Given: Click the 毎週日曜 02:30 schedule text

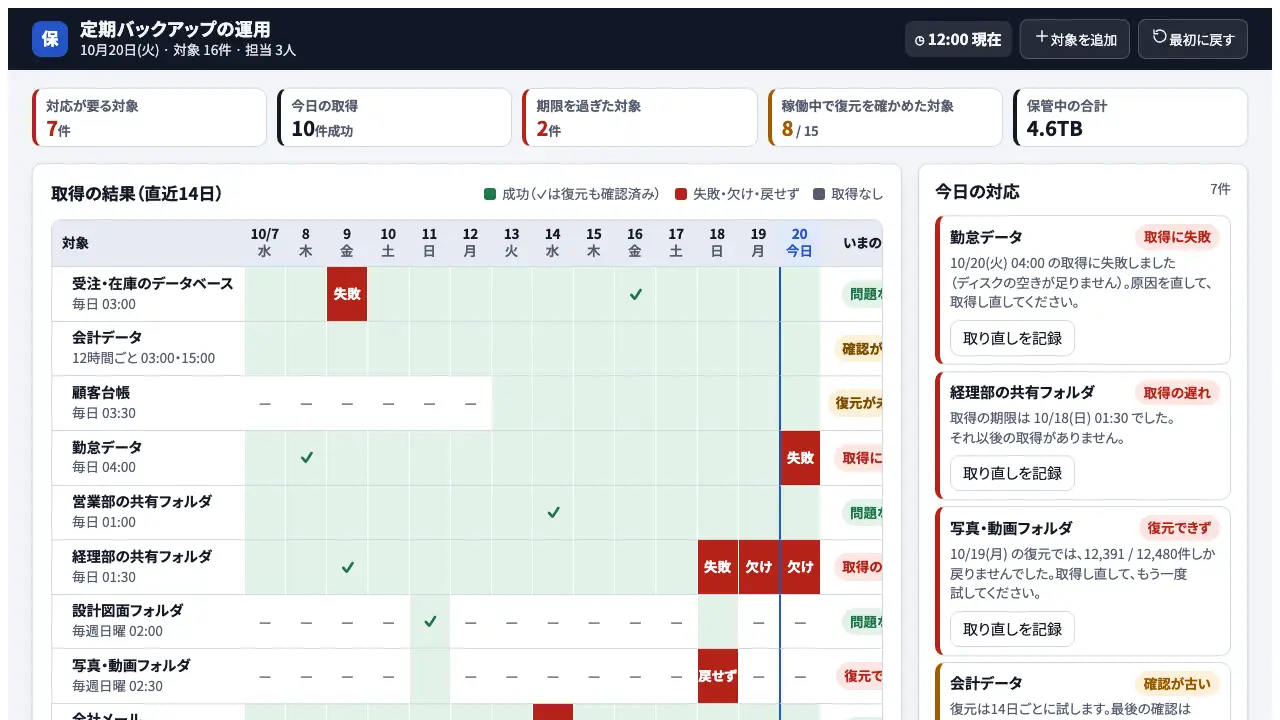Looking at the screenshot, I should [117, 686].
